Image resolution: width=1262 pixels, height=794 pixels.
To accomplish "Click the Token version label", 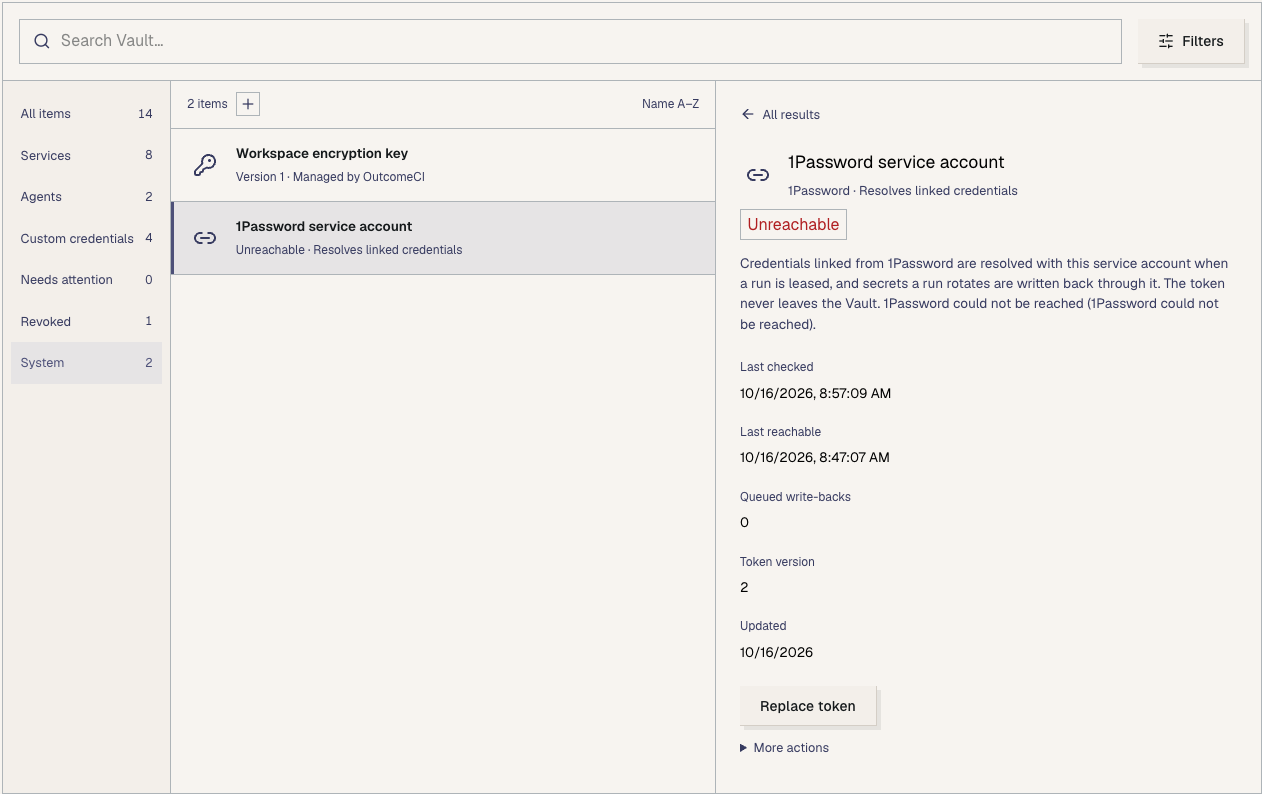I will tap(777, 562).
